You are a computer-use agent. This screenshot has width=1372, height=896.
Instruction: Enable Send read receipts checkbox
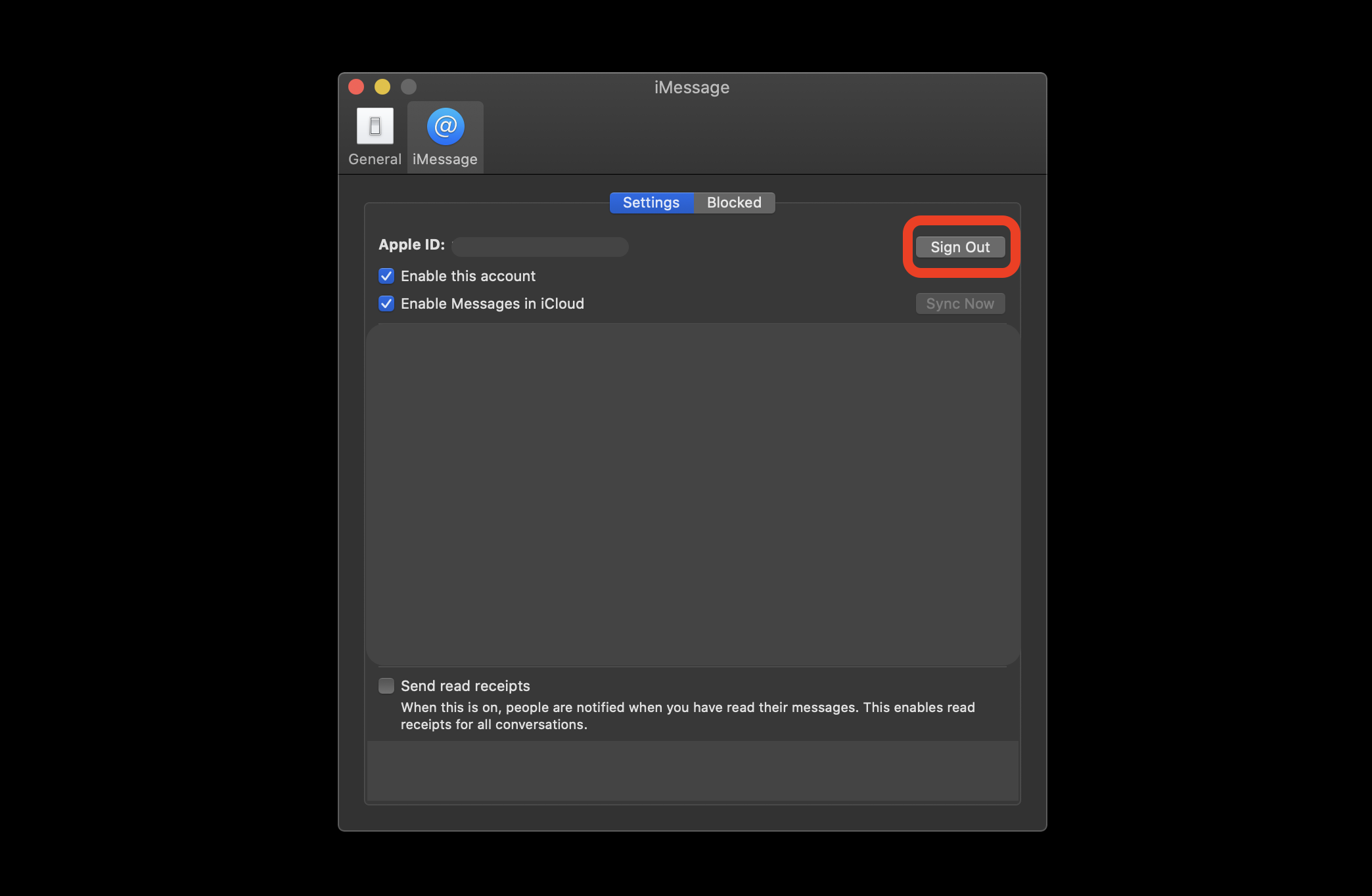(x=386, y=685)
